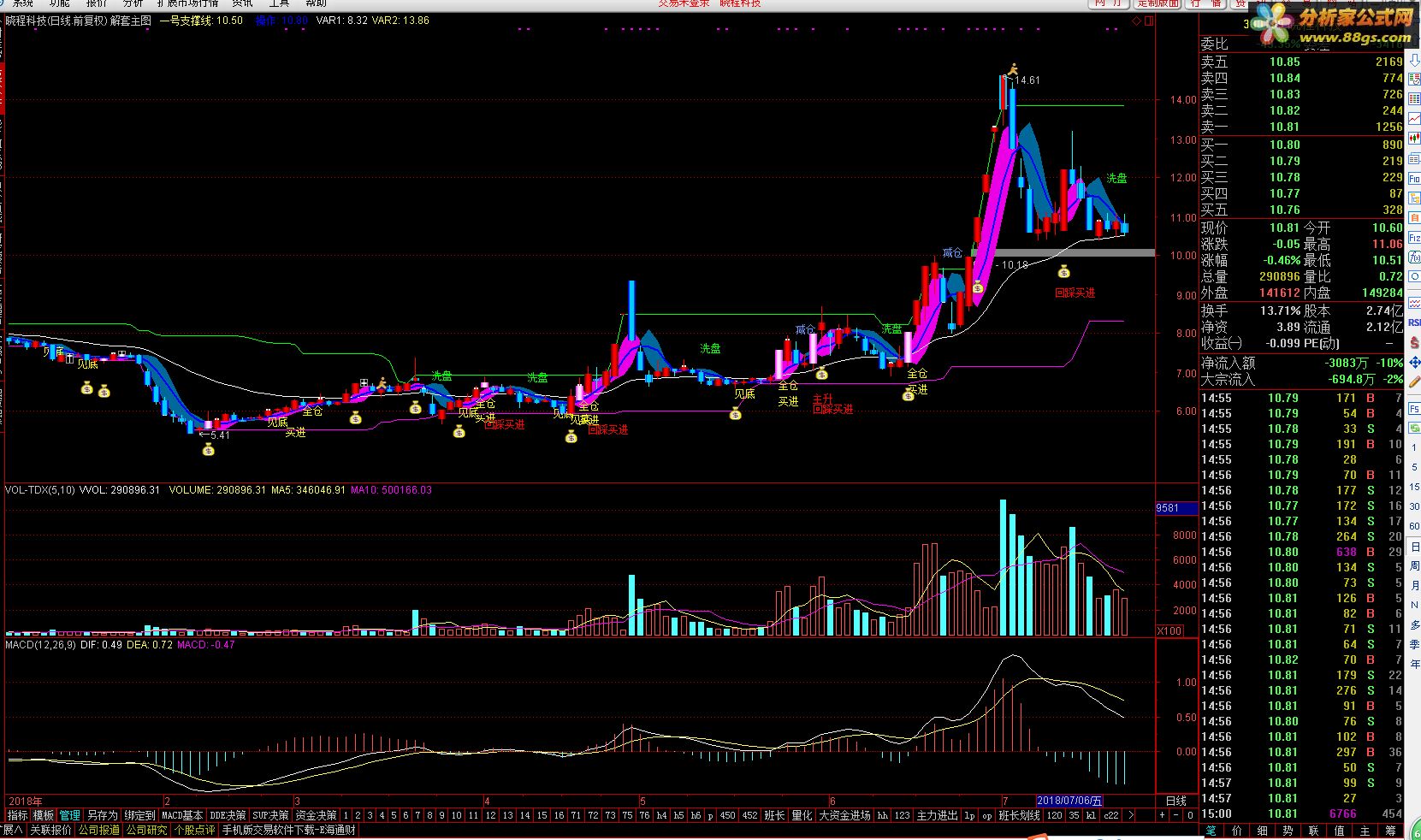Click the 2018/07/06 date marker on timeline

1069,801
